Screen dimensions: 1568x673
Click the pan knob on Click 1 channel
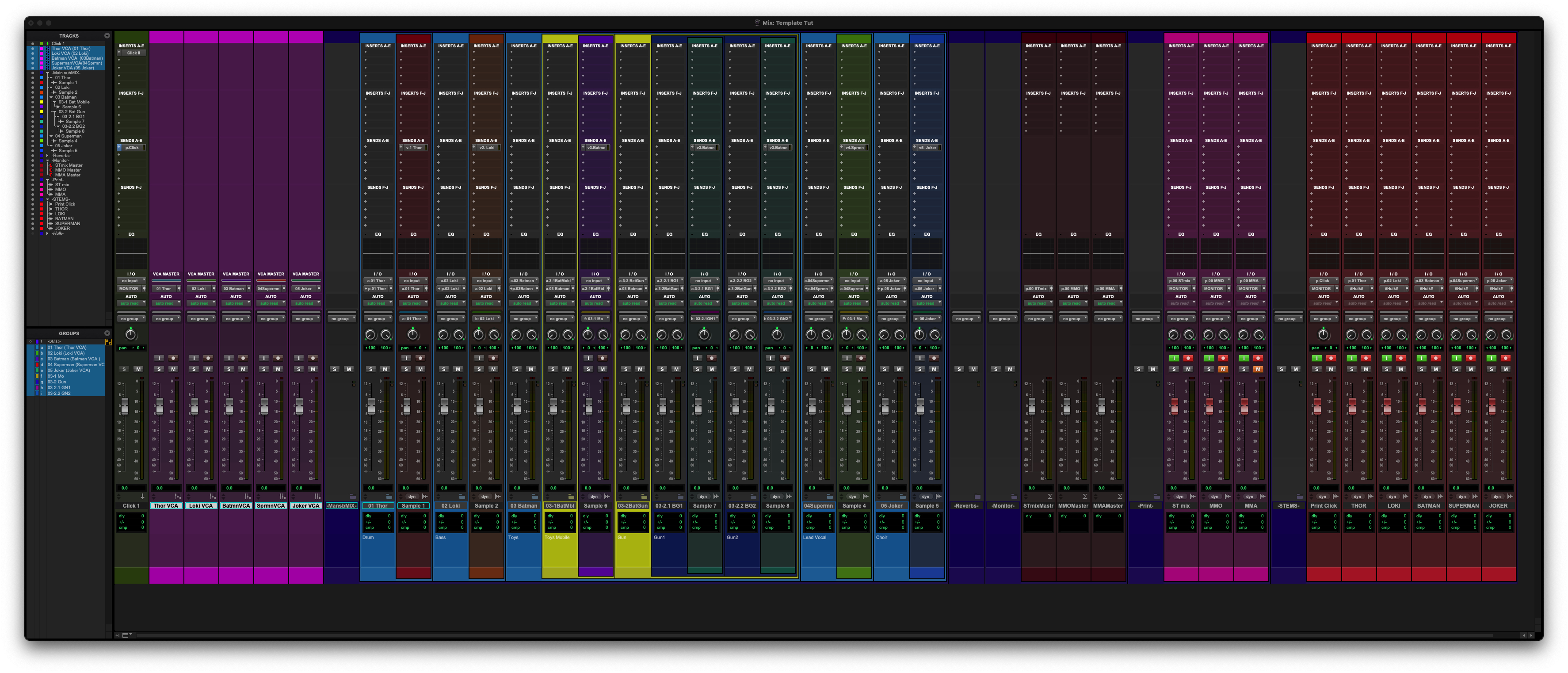point(130,334)
